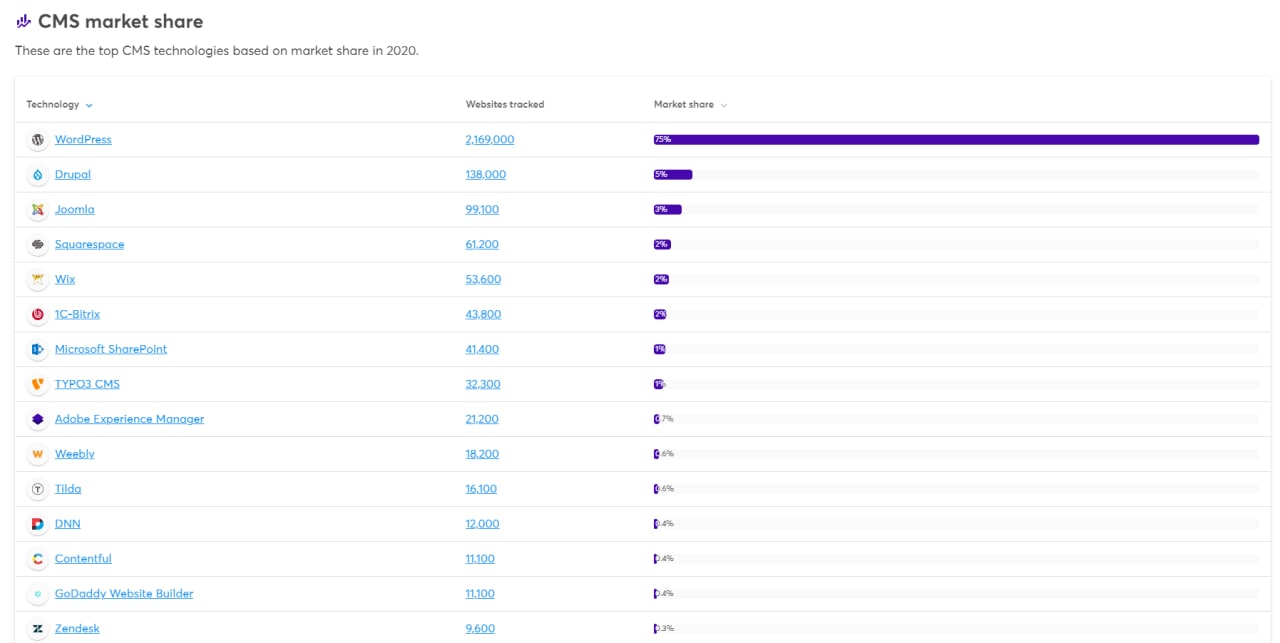Viewport: 1280px width, 643px height.
Task: Open the Tilda technology link
Action: pos(68,490)
